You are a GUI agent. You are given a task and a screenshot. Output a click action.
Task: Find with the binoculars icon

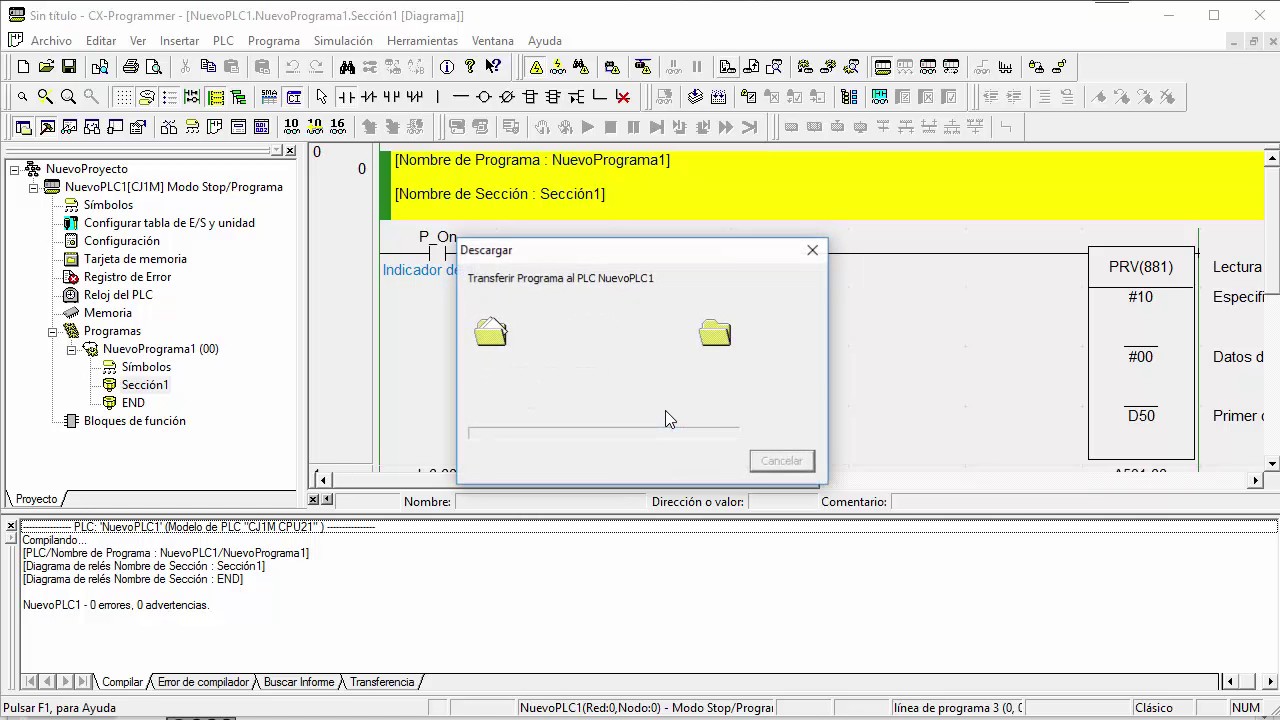[x=347, y=67]
